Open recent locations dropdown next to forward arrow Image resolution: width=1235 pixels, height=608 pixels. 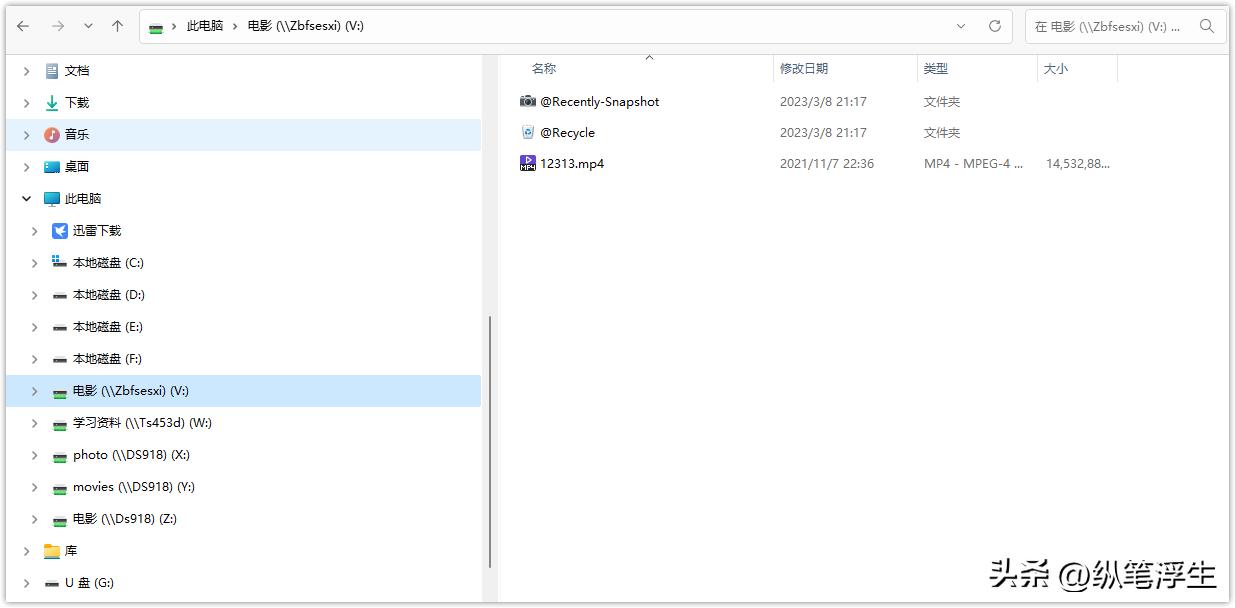[88, 27]
